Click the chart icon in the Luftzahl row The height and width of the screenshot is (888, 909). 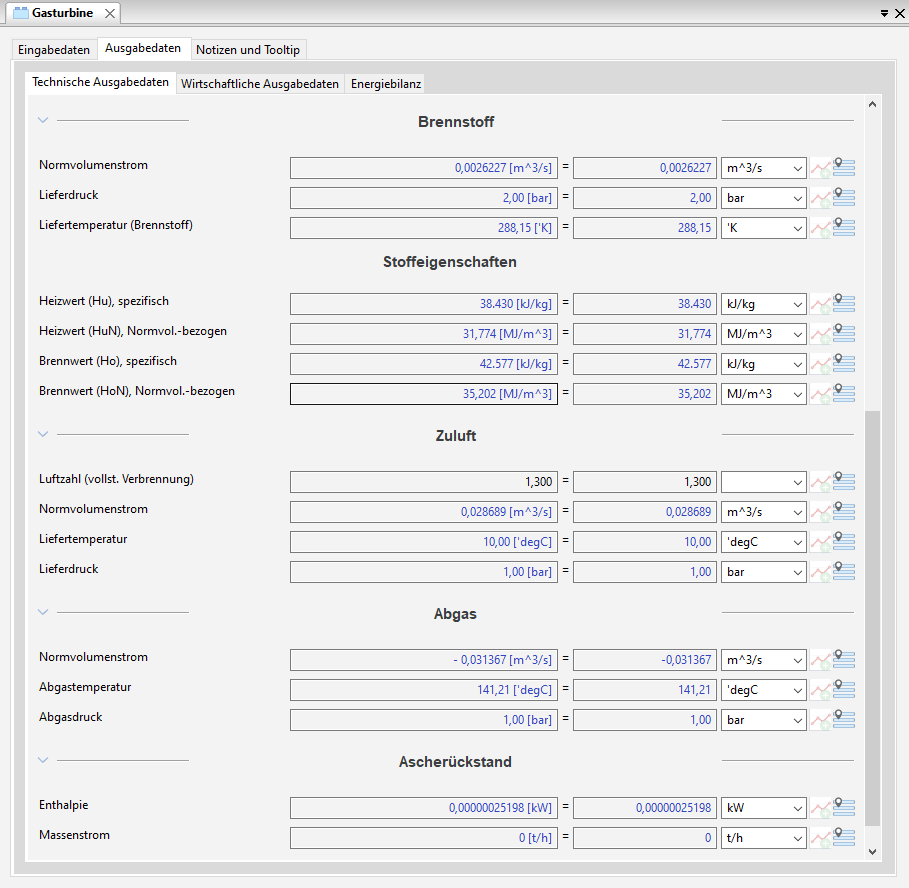820,482
